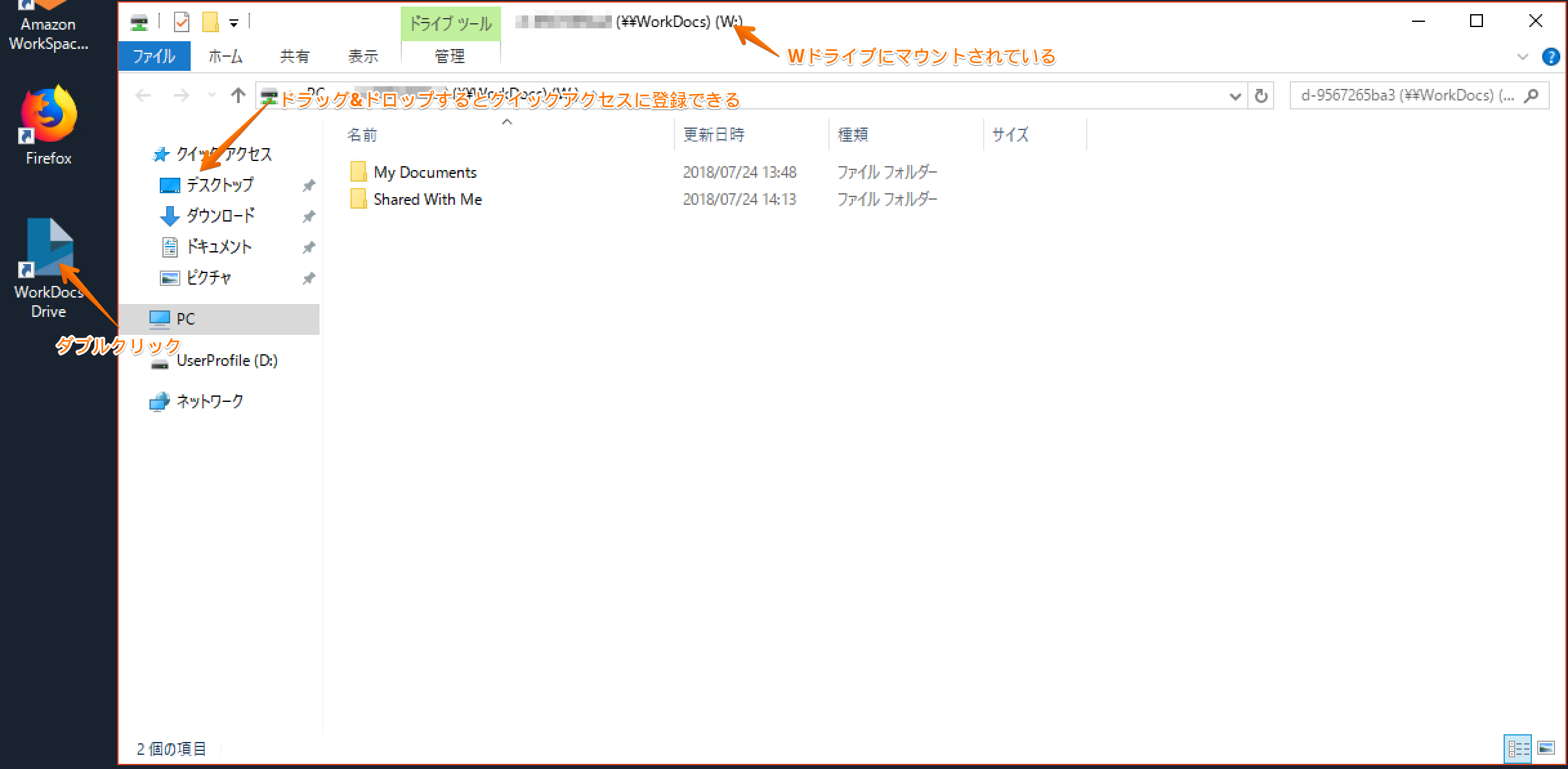Expand the ribbon with the chevron
Image resolution: width=1568 pixels, height=769 pixels.
(1523, 57)
